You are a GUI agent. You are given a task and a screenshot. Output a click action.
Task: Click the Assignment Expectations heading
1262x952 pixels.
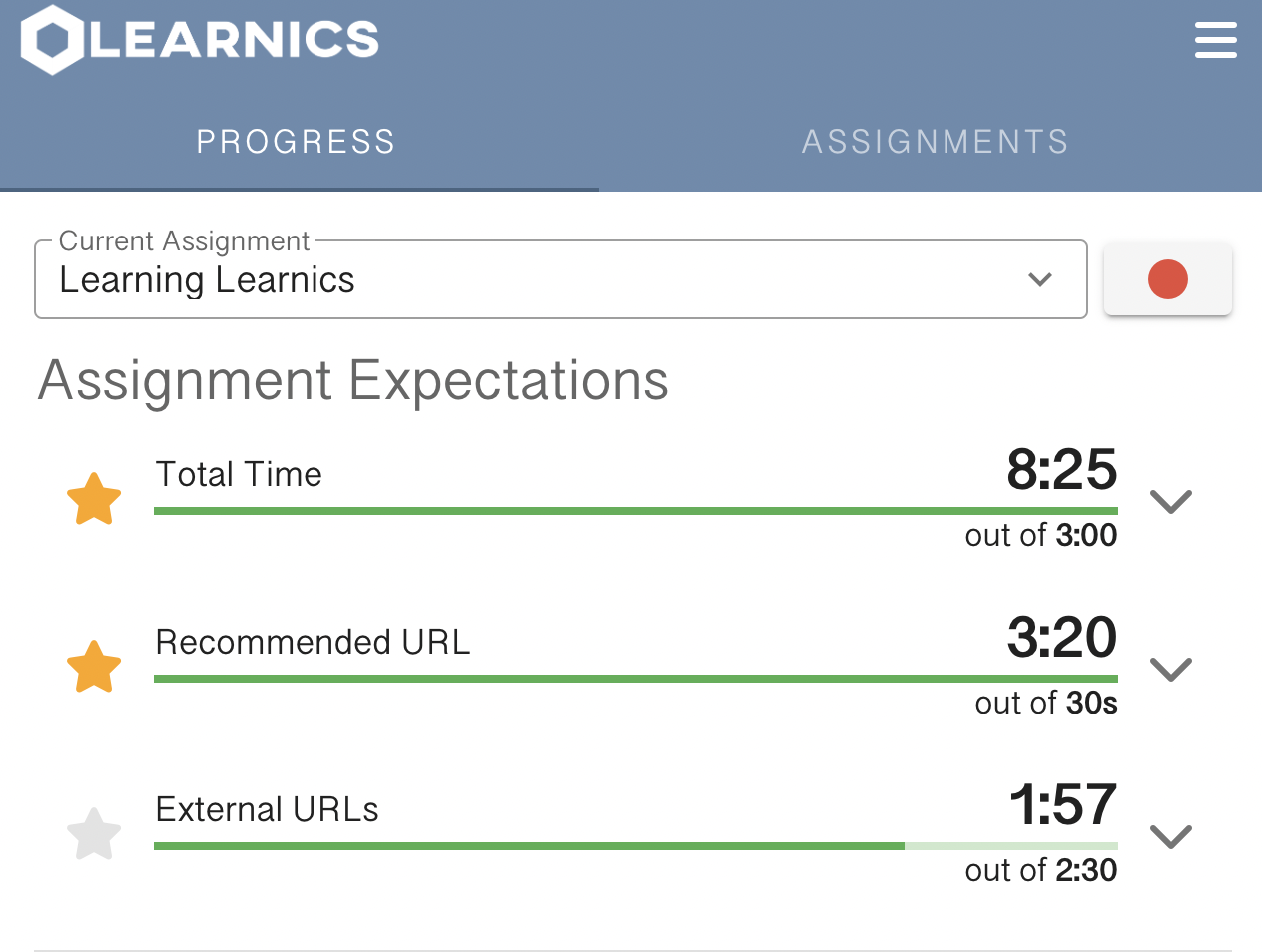pos(353,381)
